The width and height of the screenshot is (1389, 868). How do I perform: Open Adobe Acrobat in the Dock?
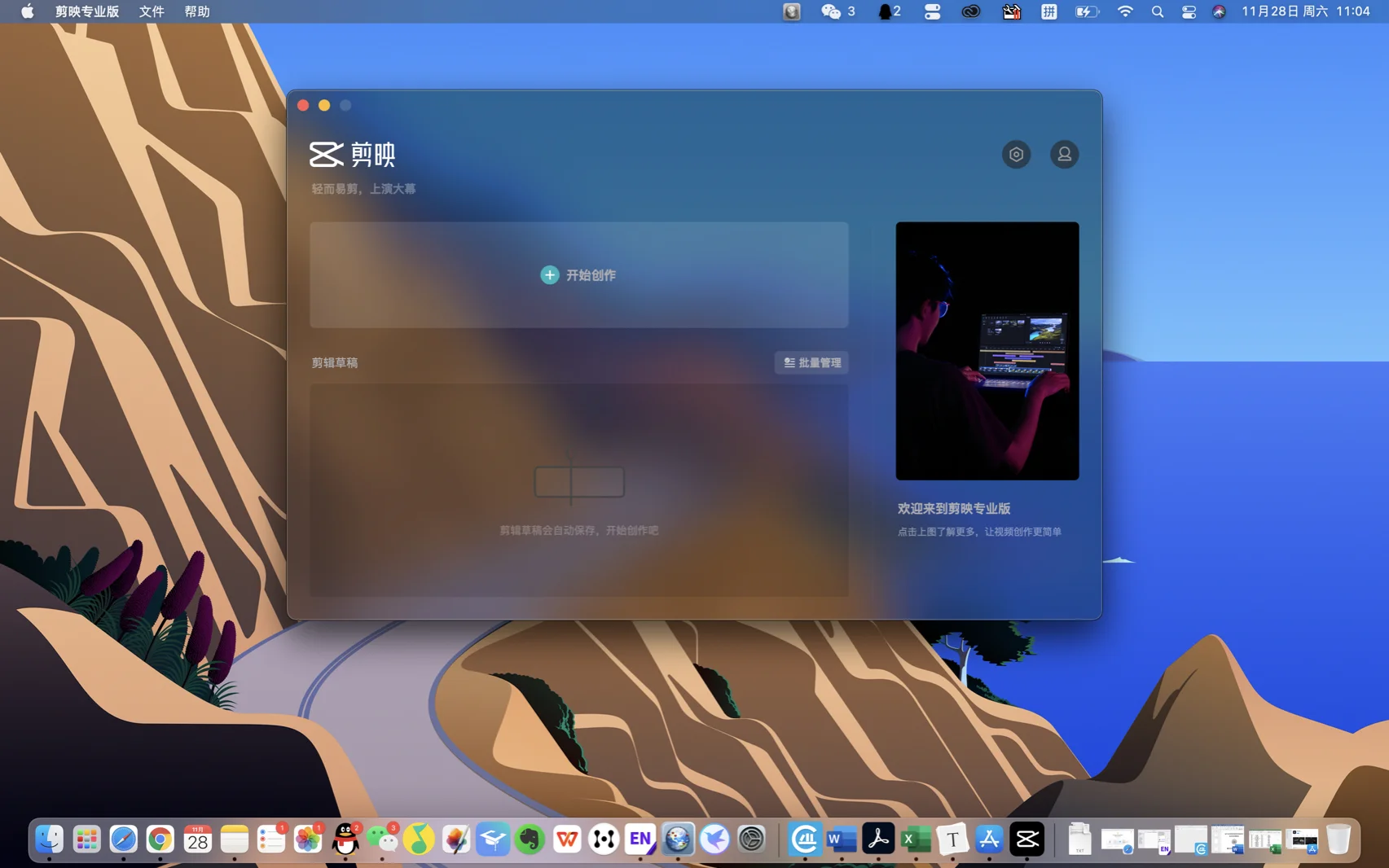[878, 839]
